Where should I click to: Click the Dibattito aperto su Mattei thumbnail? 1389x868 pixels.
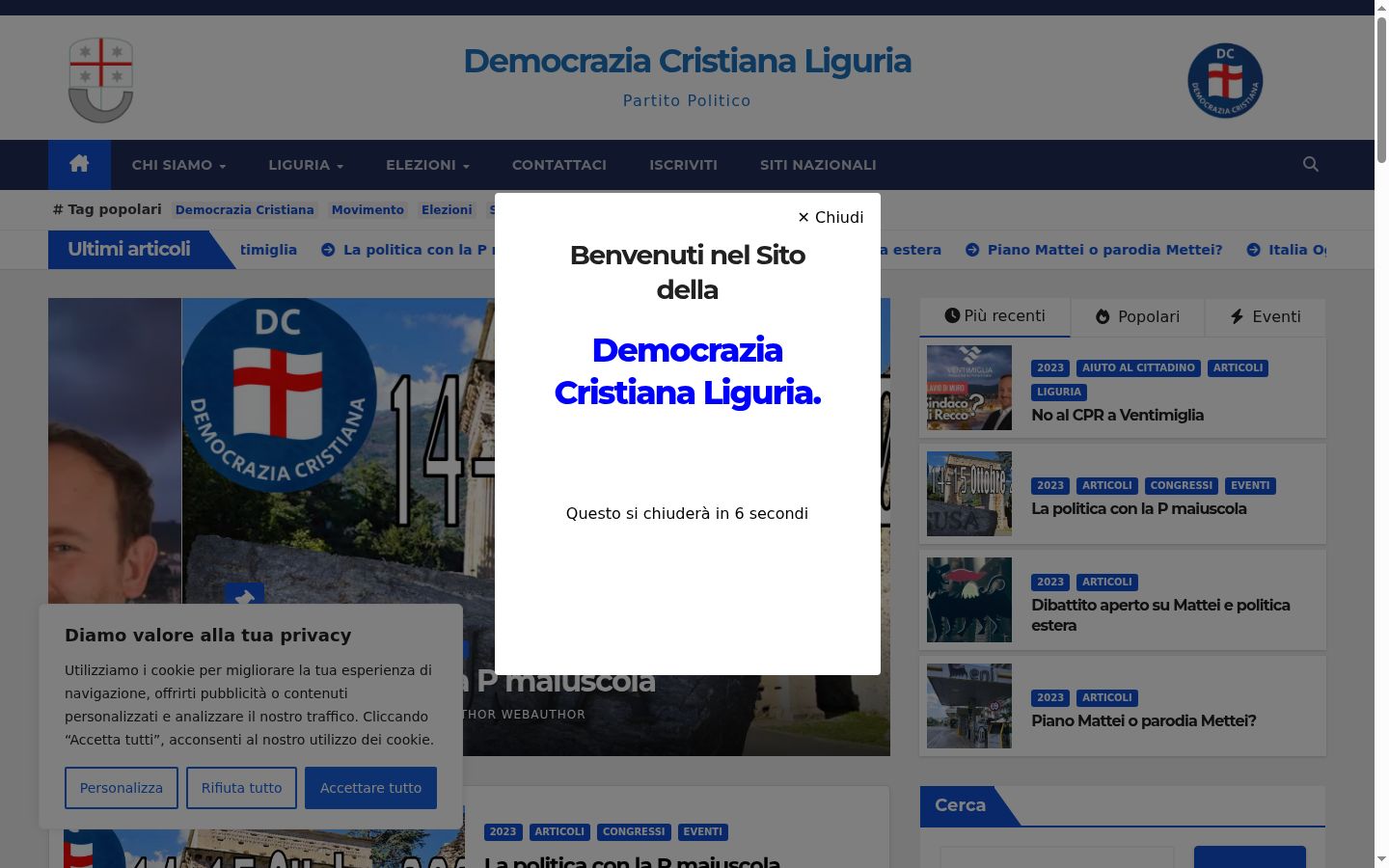(969, 600)
